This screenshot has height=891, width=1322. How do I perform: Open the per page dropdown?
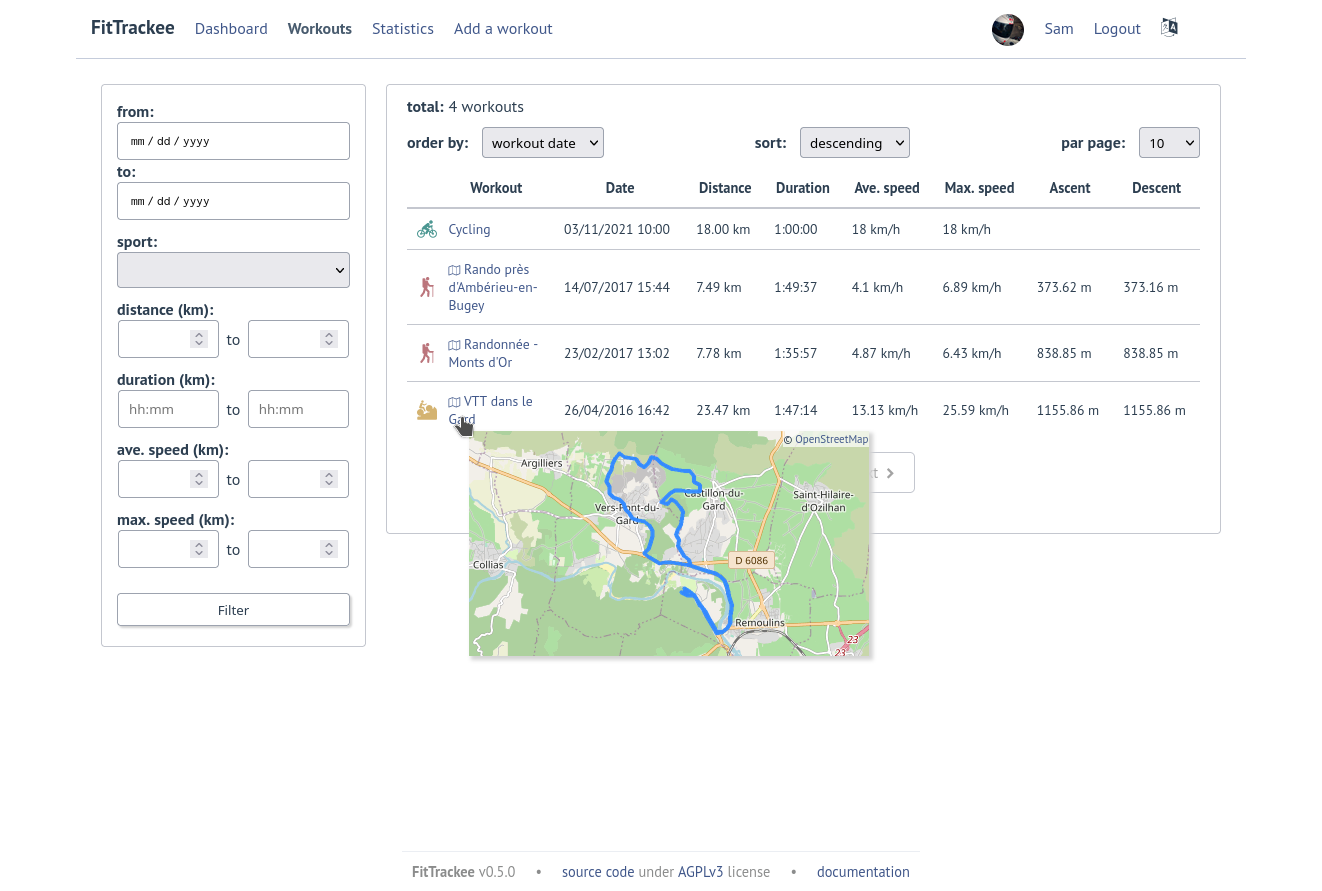tap(1170, 143)
